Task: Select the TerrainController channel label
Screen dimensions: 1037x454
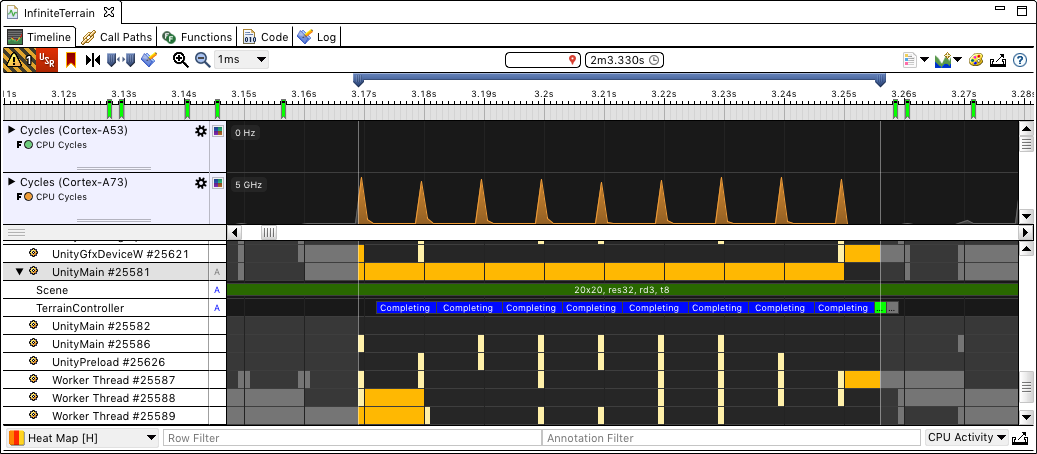Action: (79, 308)
